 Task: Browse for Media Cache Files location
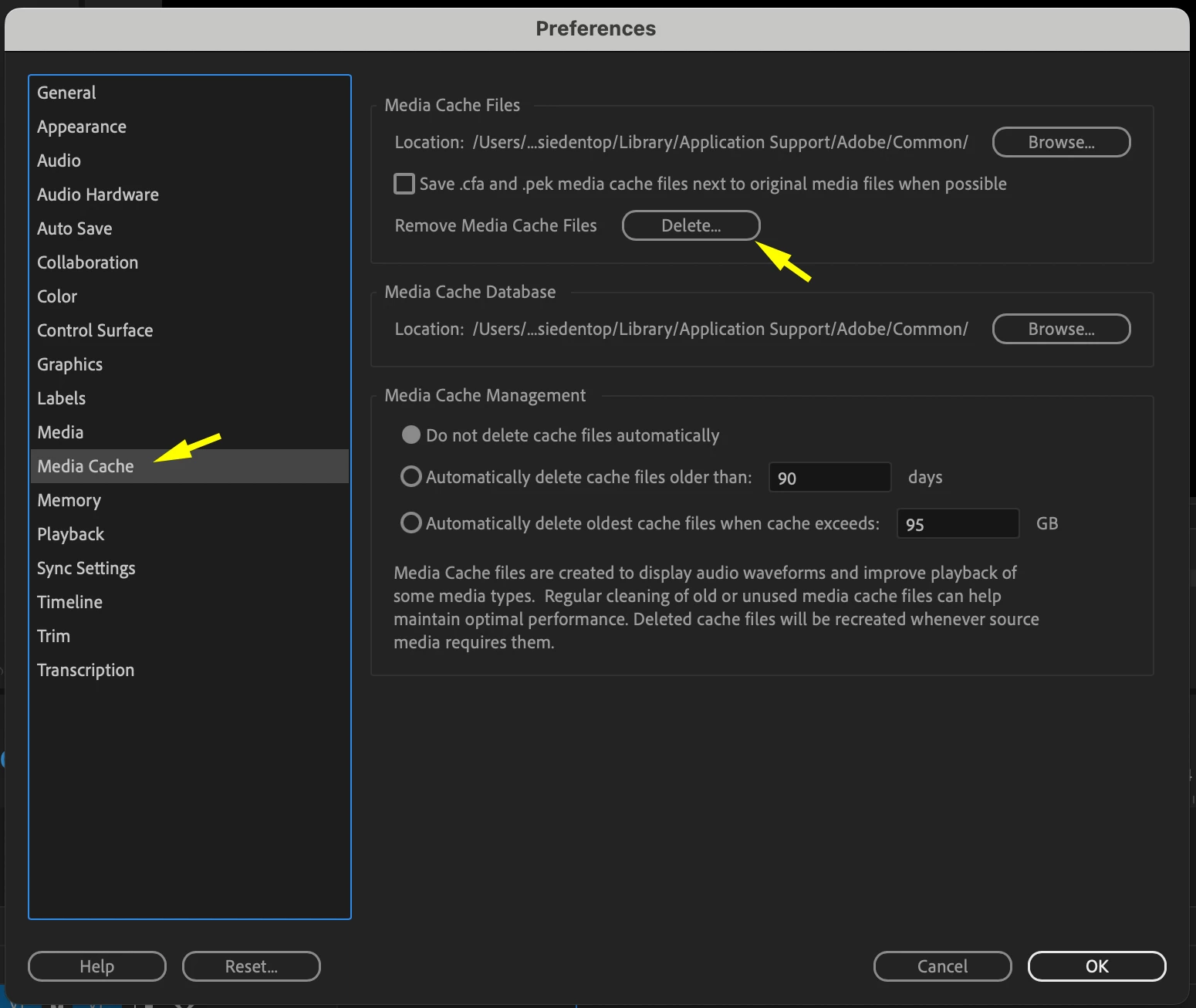click(x=1061, y=142)
